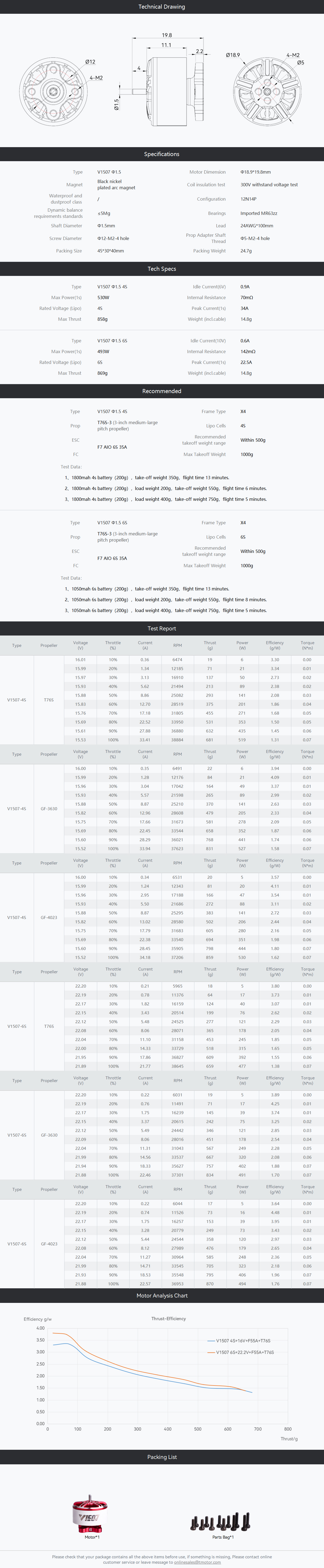This screenshot has height=1568, width=324.
Task: Click the Recommended section header
Action: (x=161, y=391)
